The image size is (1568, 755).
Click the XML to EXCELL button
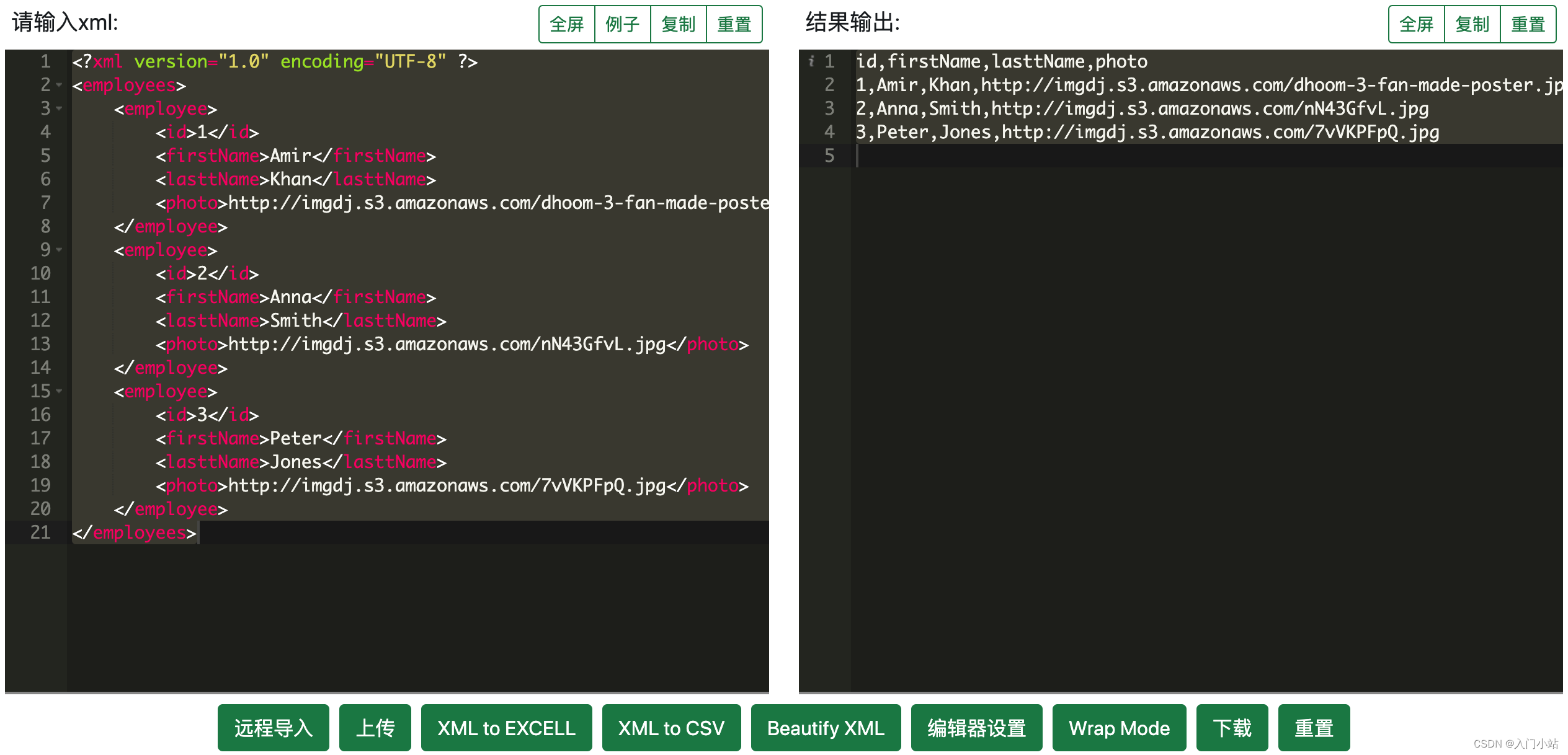pos(506,728)
